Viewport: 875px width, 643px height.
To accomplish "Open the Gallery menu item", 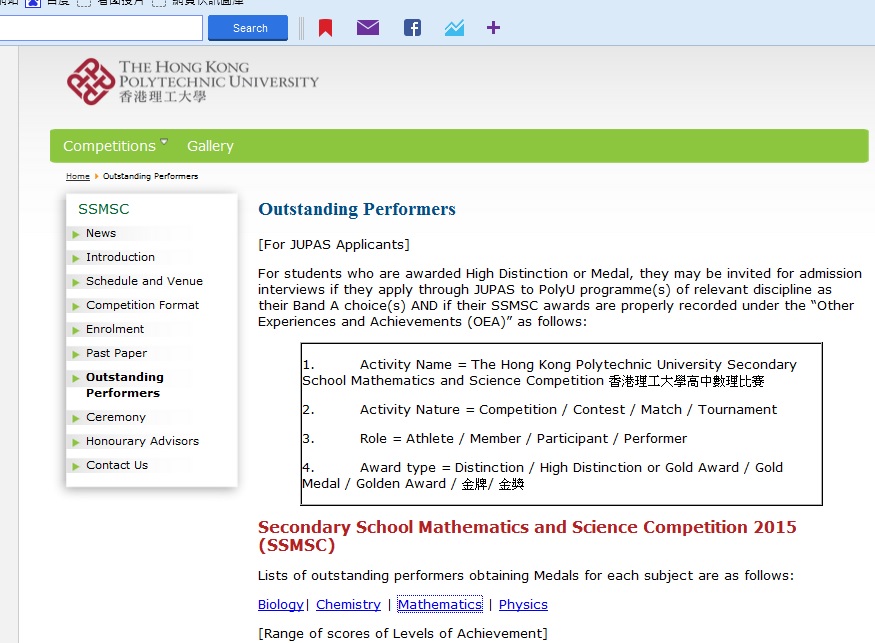I will pos(210,146).
